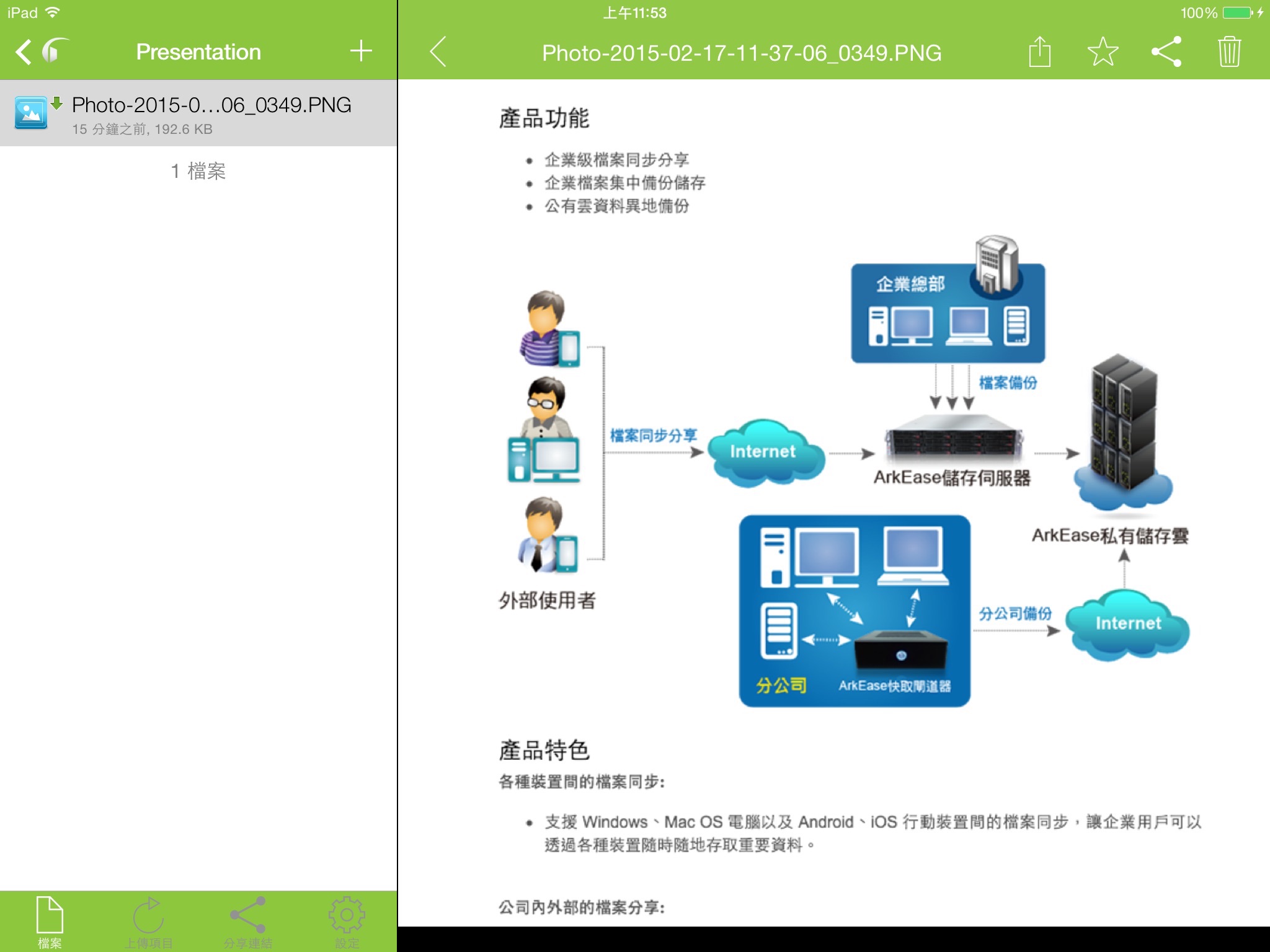Share the photo via share link icon
1270x952 pixels.
(x=1166, y=51)
